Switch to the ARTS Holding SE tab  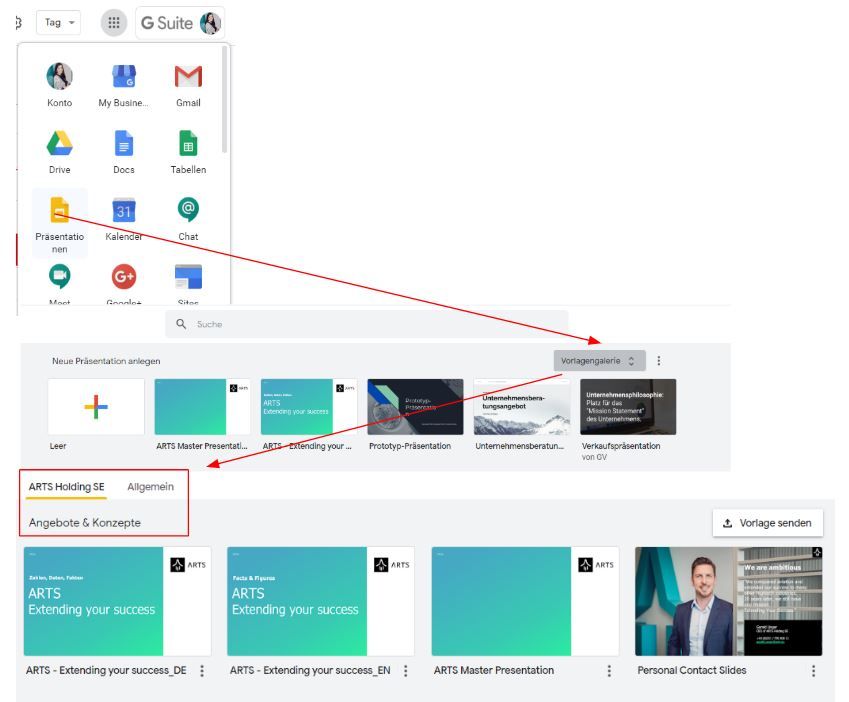point(66,487)
